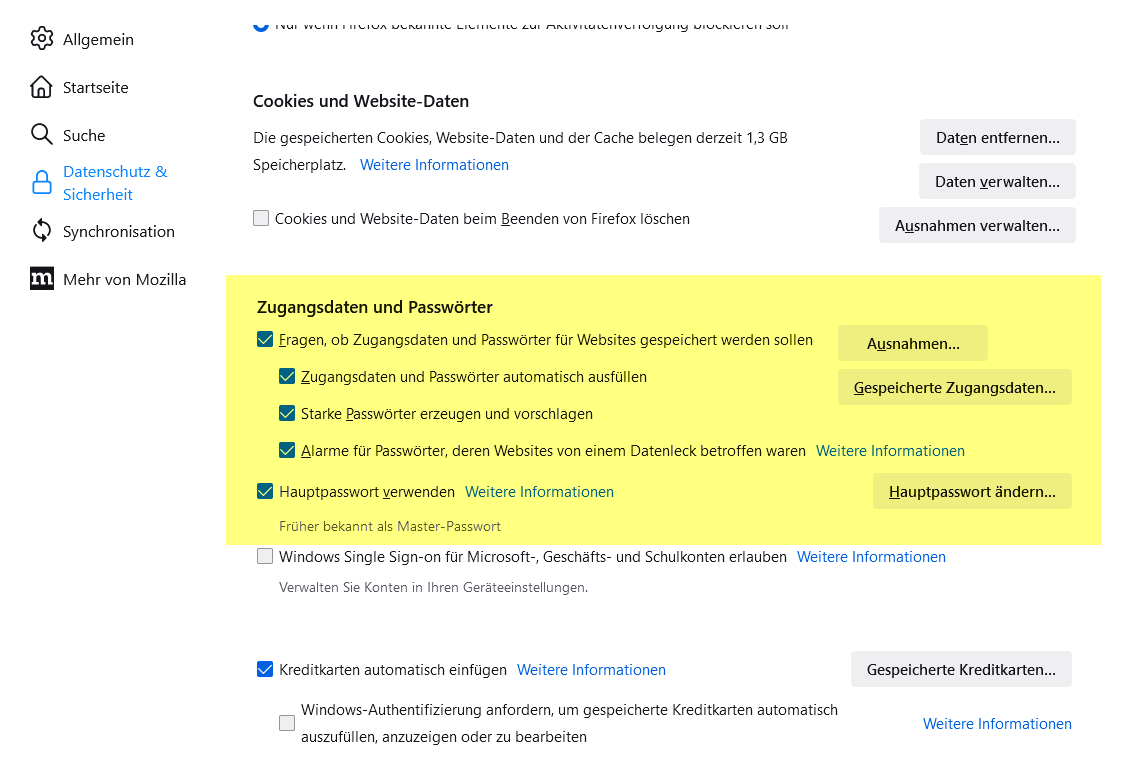Uncheck Hauptpasswort verwenden

coord(265,491)
